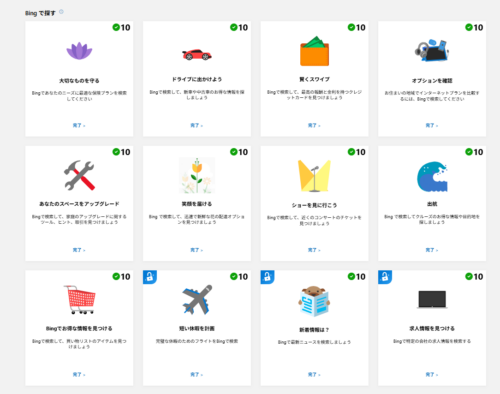Click the unlock badge on the airplane card
Screen dimensions: 500x394
[150, 277]
